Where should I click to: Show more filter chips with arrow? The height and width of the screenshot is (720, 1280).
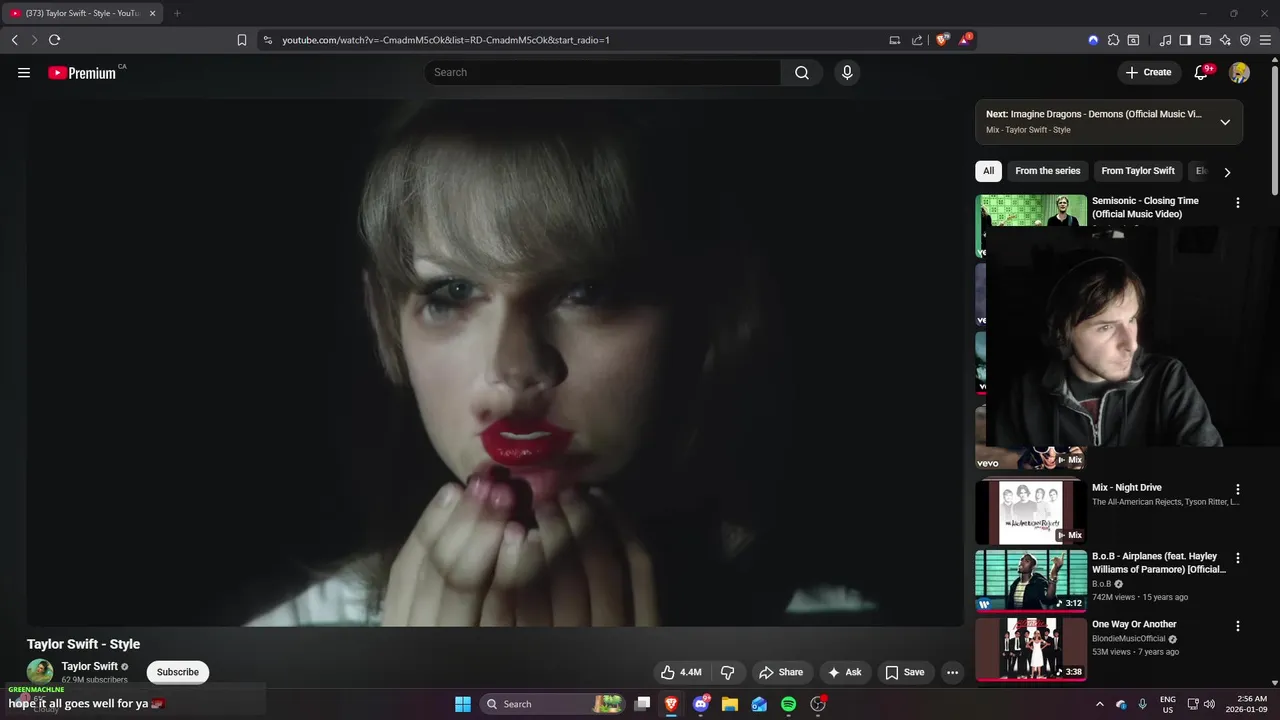click(x=1227, y=172)
